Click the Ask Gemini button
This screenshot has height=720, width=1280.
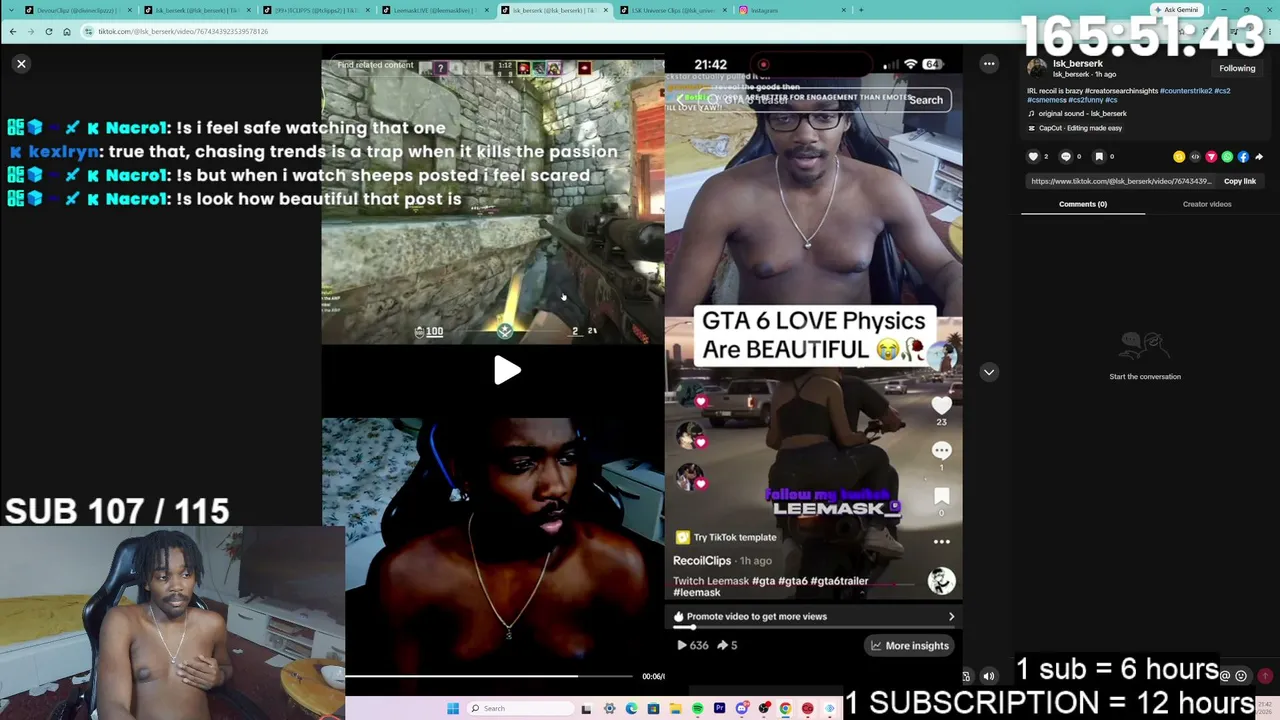point(1176,10)
